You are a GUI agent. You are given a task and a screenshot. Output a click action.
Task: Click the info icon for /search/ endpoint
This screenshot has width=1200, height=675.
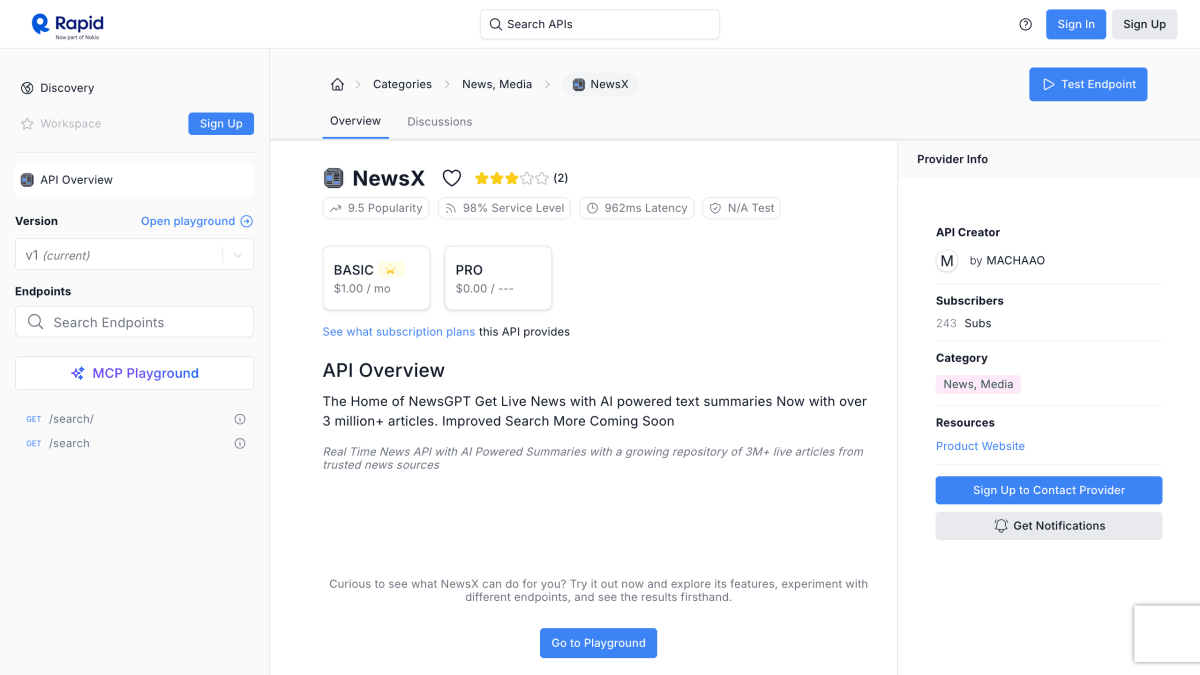[240, 419]
